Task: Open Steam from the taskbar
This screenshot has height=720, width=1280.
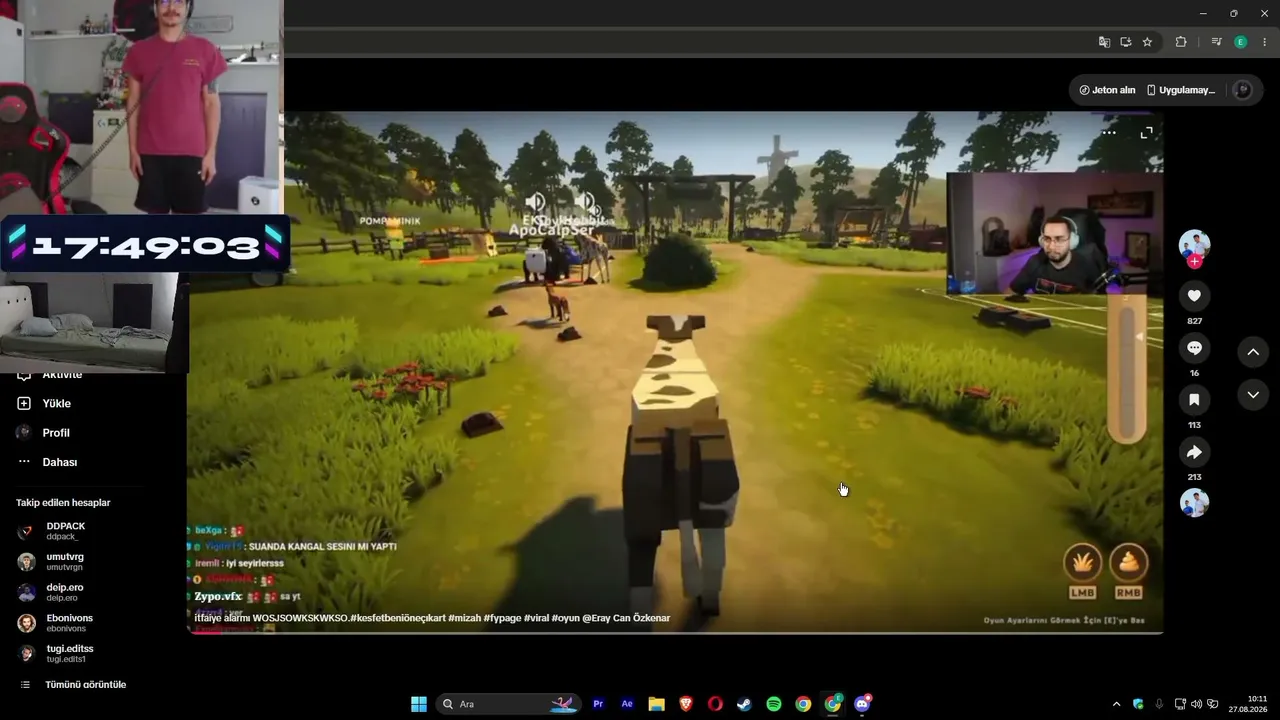Action: pos(744,704)
